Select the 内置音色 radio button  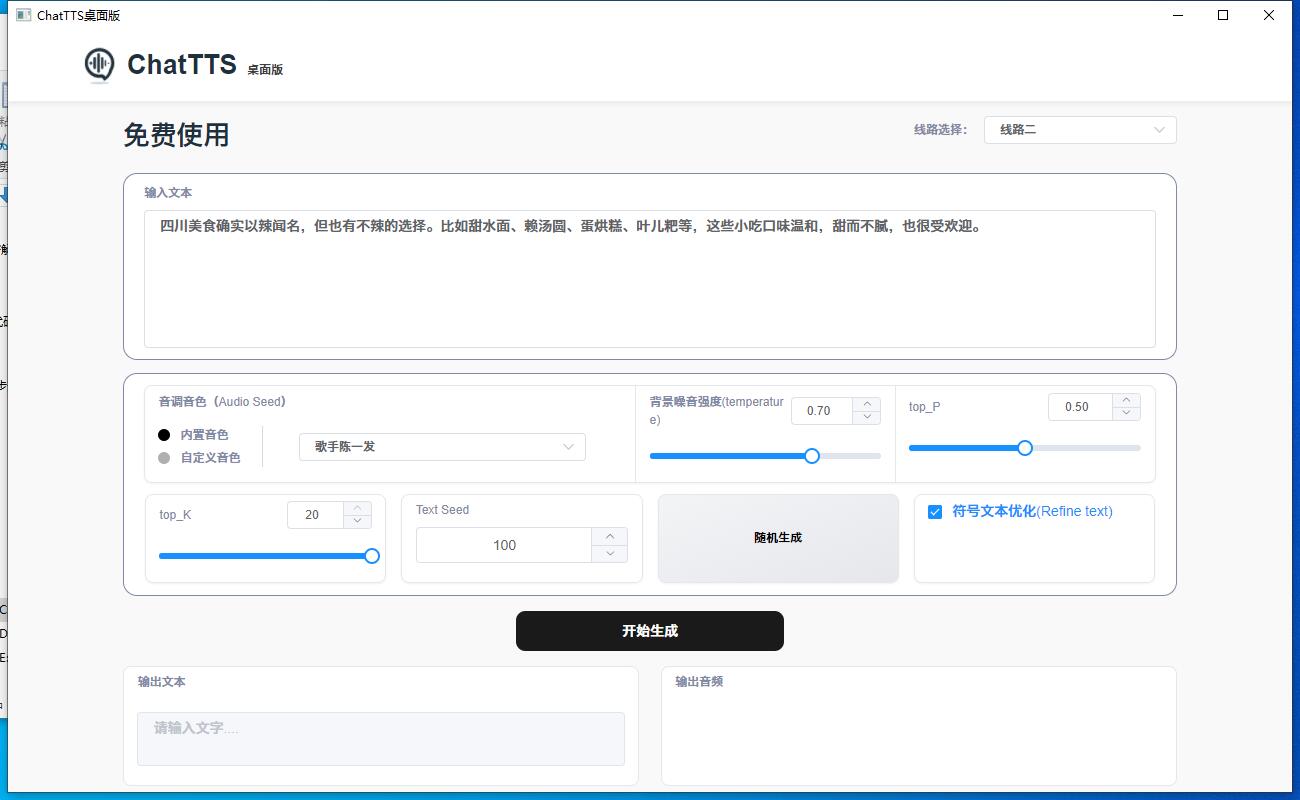[x=164, y=435]
